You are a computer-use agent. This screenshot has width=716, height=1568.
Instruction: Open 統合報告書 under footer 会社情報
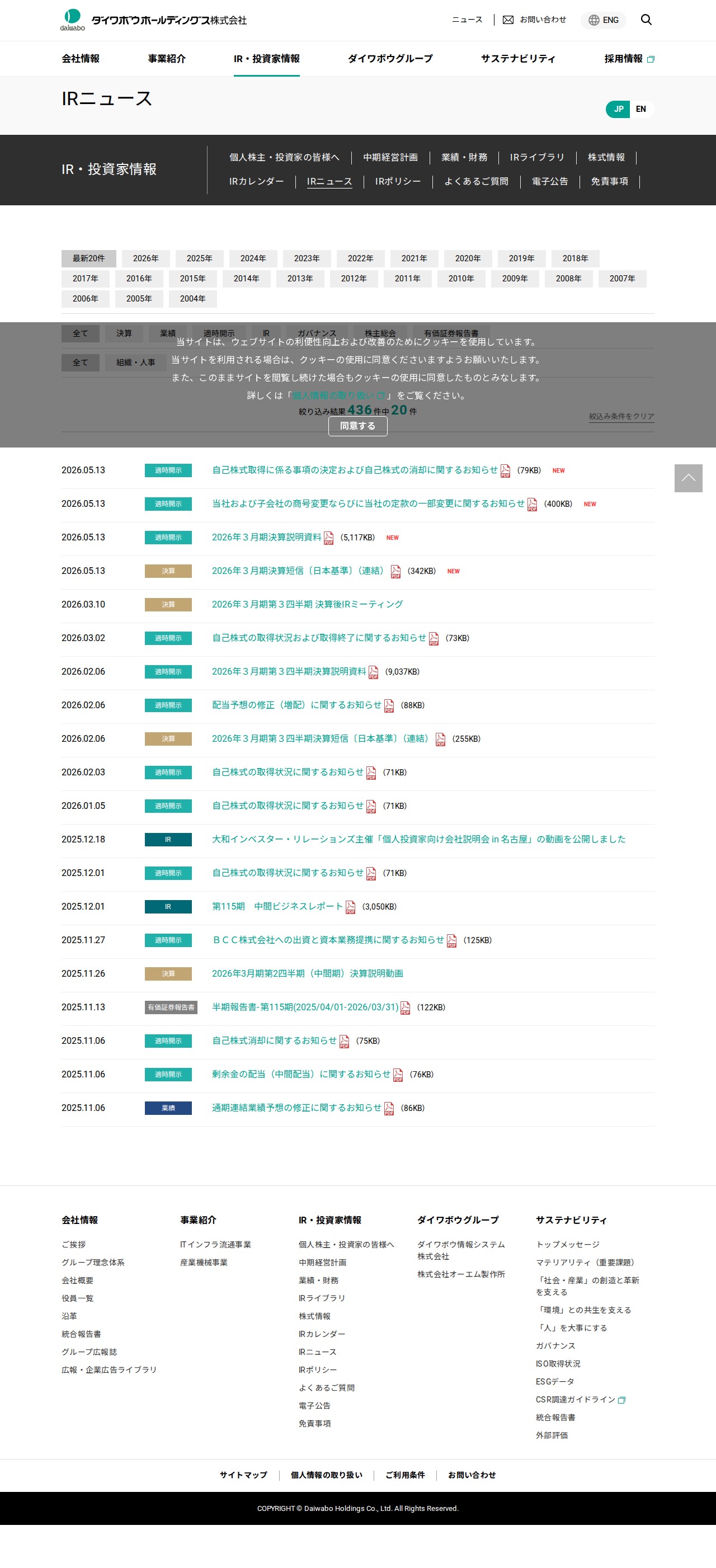click(x=81, y=1334)
